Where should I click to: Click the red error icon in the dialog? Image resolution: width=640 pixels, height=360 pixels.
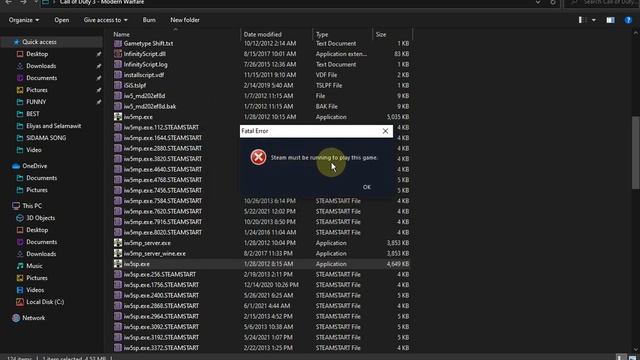258,157
